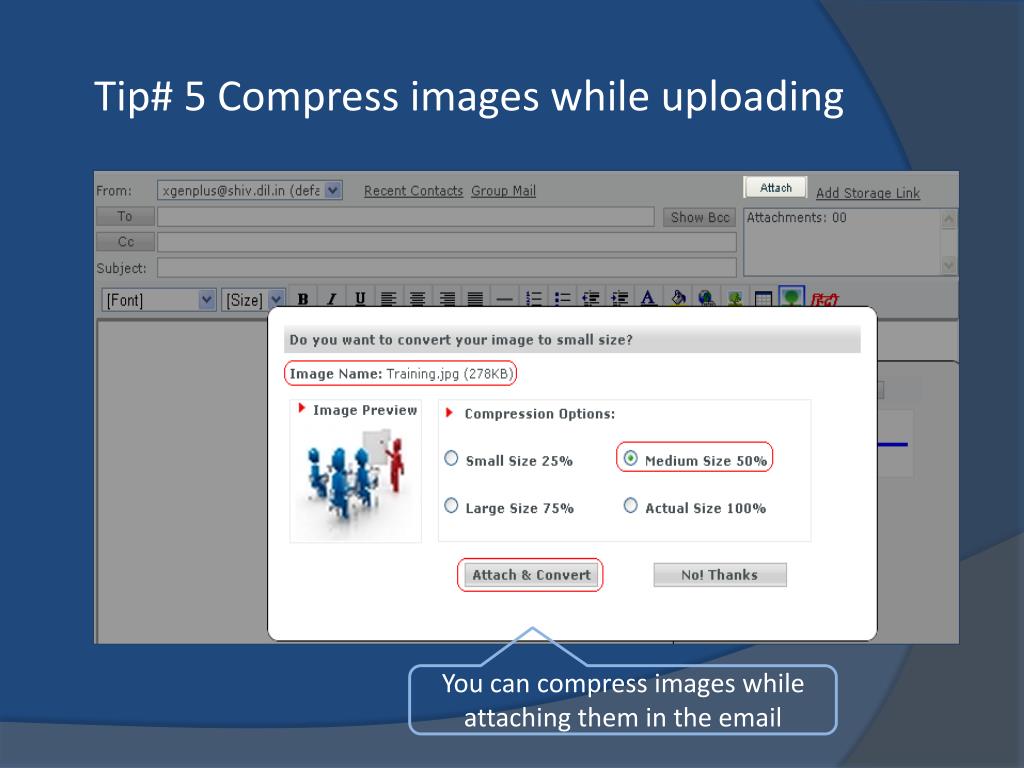Click Attachments: 00 label

796,217
